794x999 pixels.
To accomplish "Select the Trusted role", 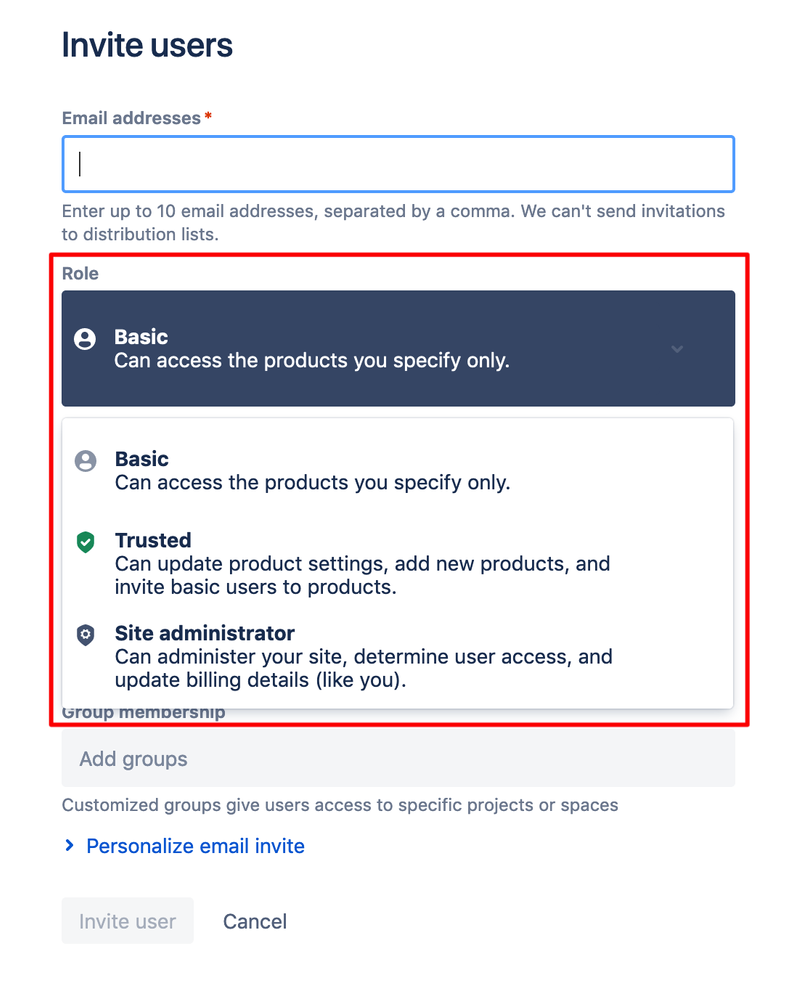I will (x=300, y=563).
